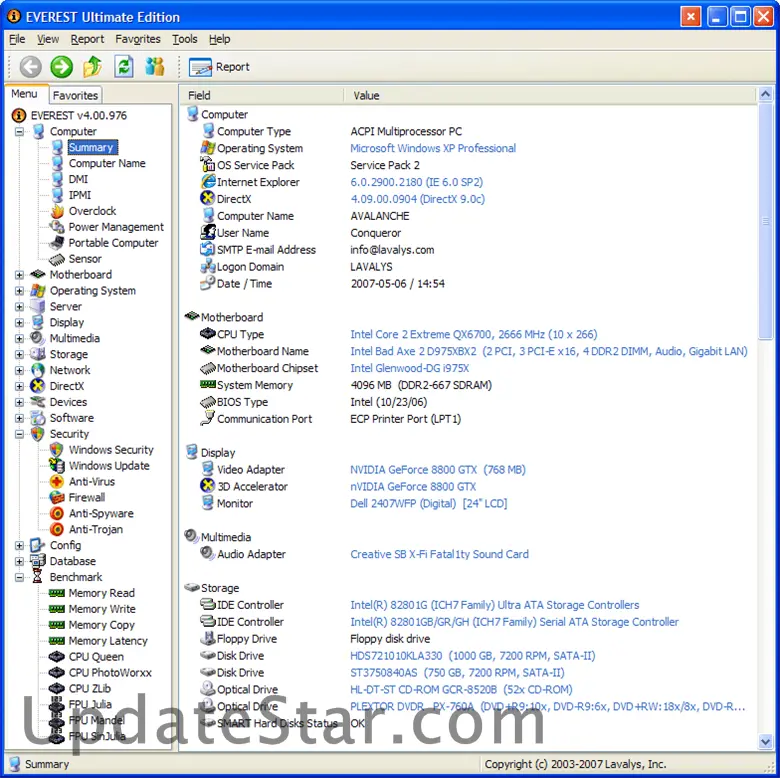Click the scrollbar down arrow
Viewport: 780px width, 778px height.
(x=766, y=742)
